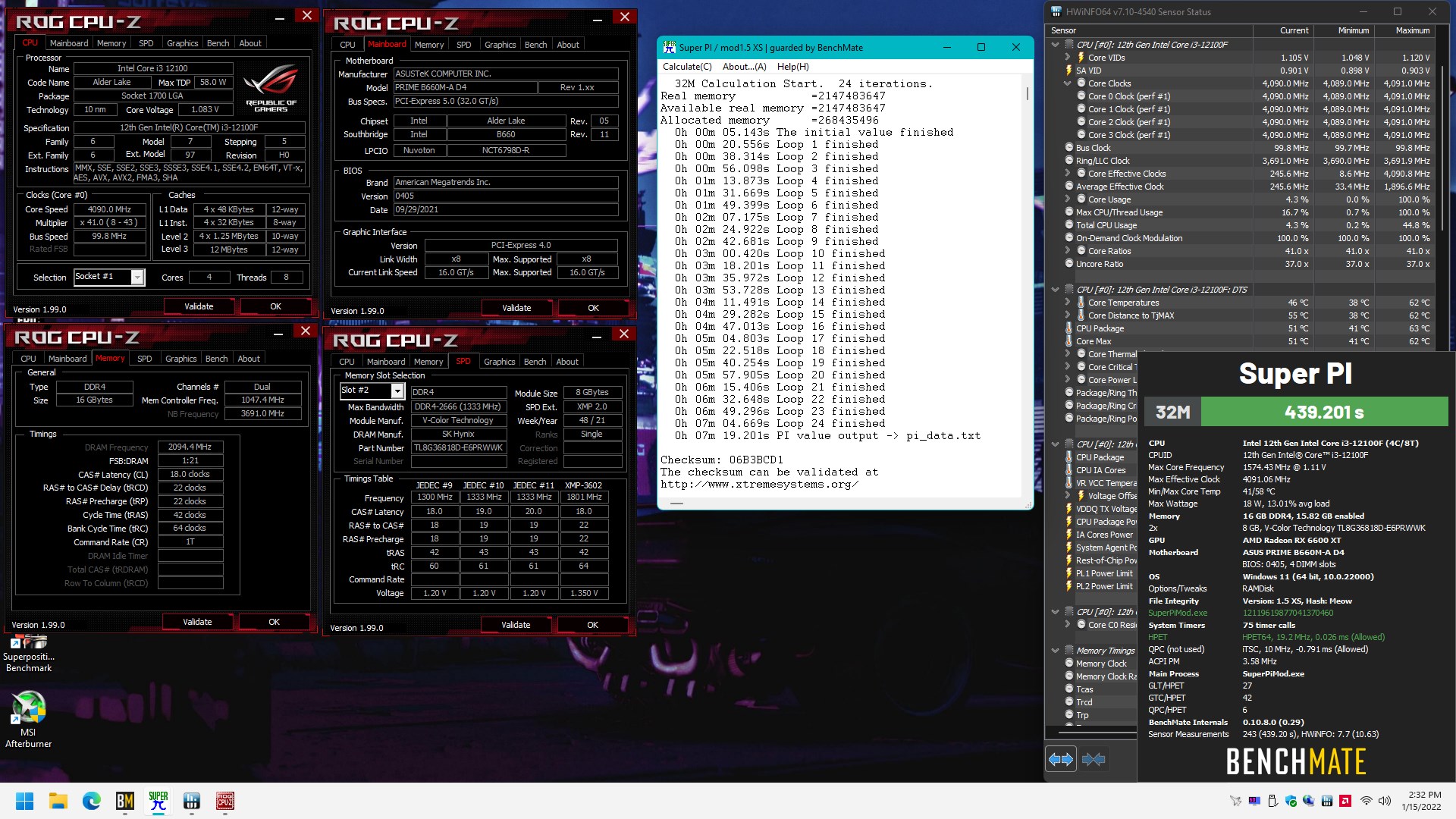Screen dimensions: 1456x819
Task: Expand the Core Temperatures row
Action: (1067, 303)
